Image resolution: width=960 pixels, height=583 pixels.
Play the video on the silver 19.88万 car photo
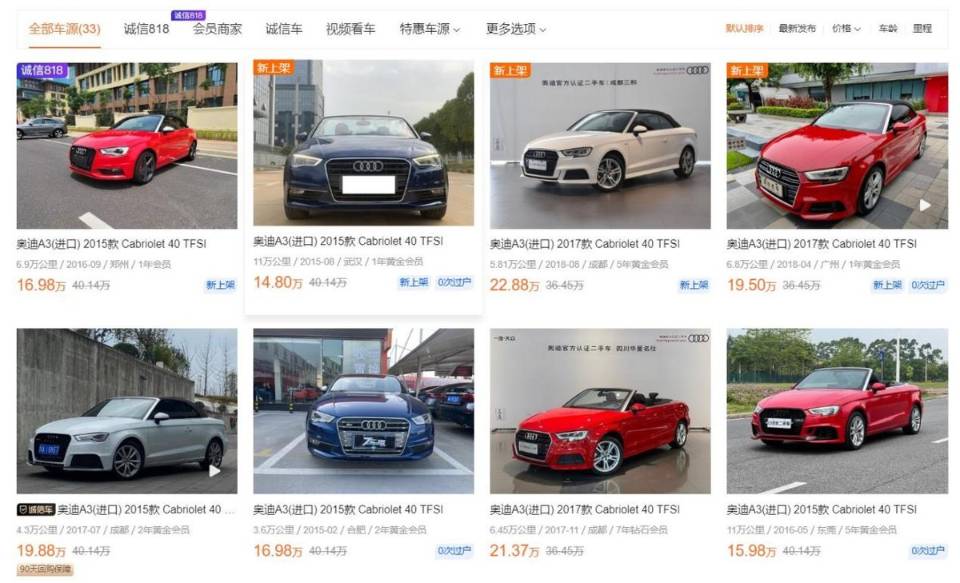[x=215, y=471]
